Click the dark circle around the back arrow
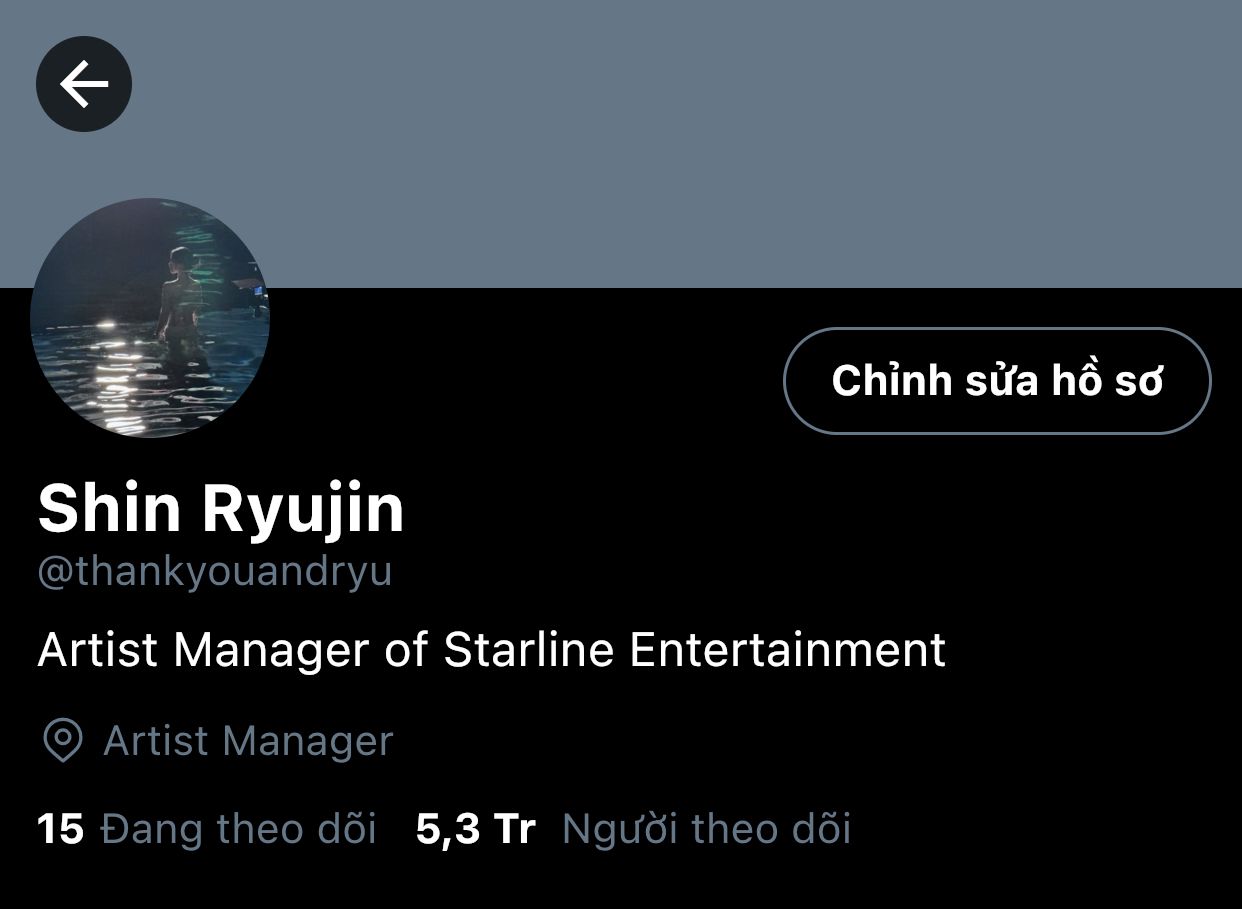 pos(84,84)
